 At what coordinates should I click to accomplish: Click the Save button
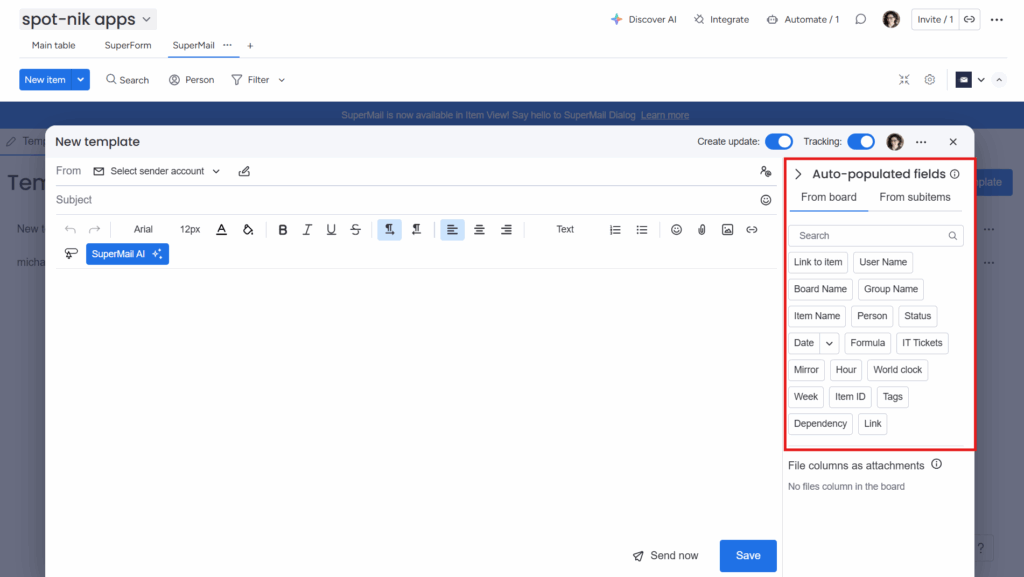tap(748, 555)
